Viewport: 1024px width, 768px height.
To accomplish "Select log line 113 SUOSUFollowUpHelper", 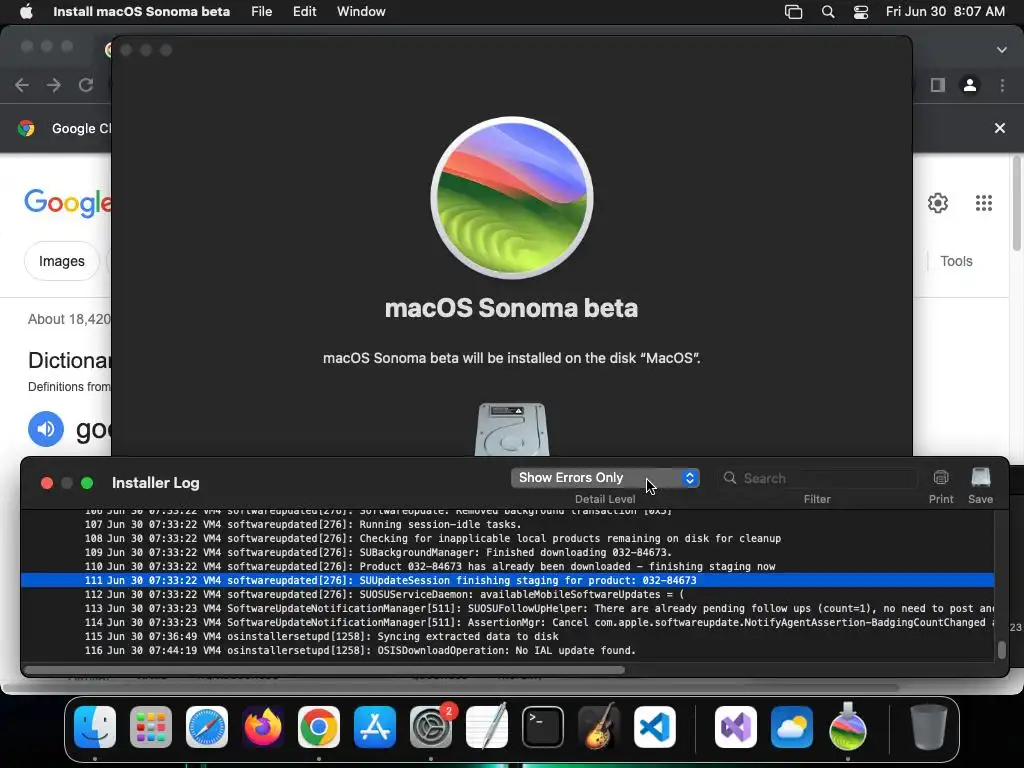I will (x=507, y=609).
